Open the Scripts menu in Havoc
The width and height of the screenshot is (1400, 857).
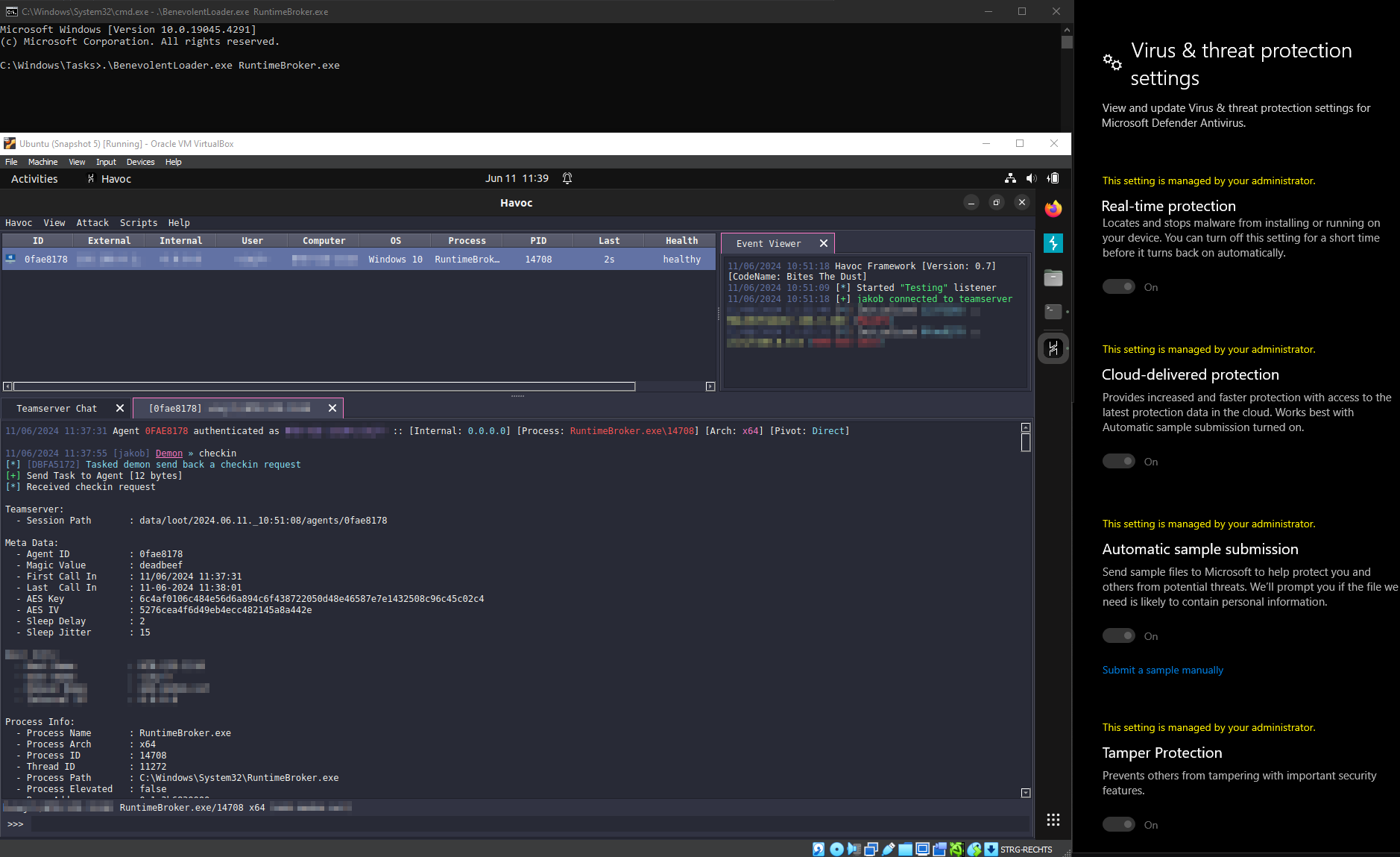(x=139, y=223)
